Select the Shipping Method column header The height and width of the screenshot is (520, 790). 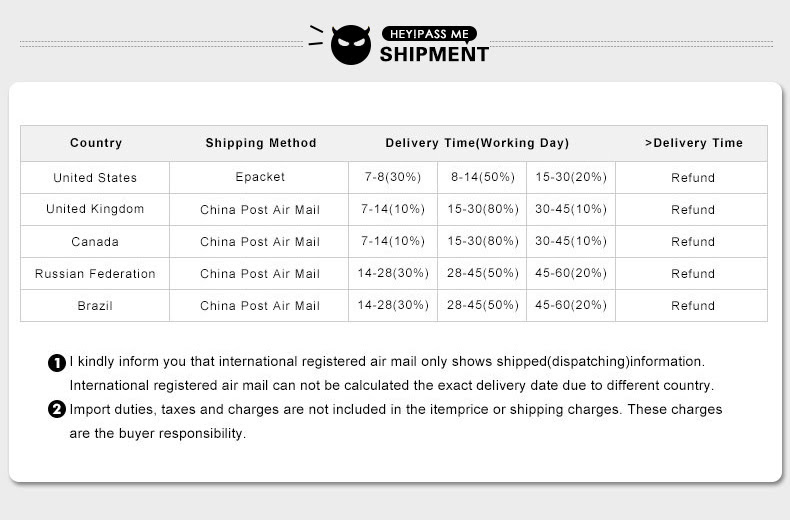(x=261, y=143)
